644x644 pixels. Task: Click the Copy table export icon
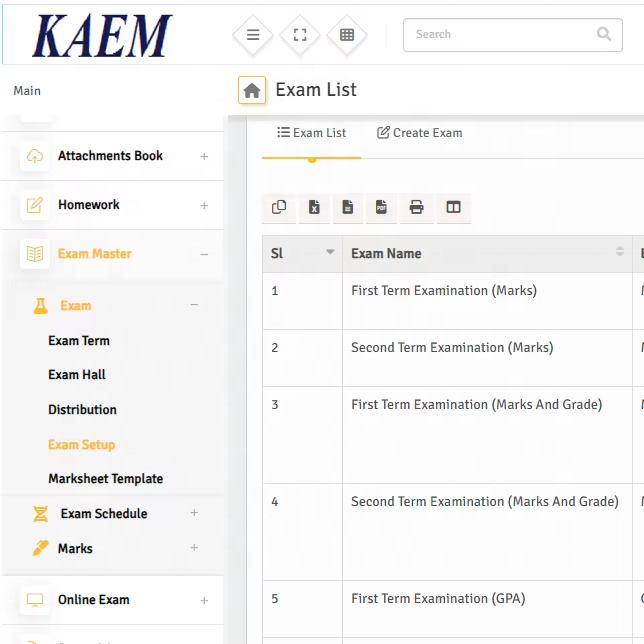(x=279, y=207)
